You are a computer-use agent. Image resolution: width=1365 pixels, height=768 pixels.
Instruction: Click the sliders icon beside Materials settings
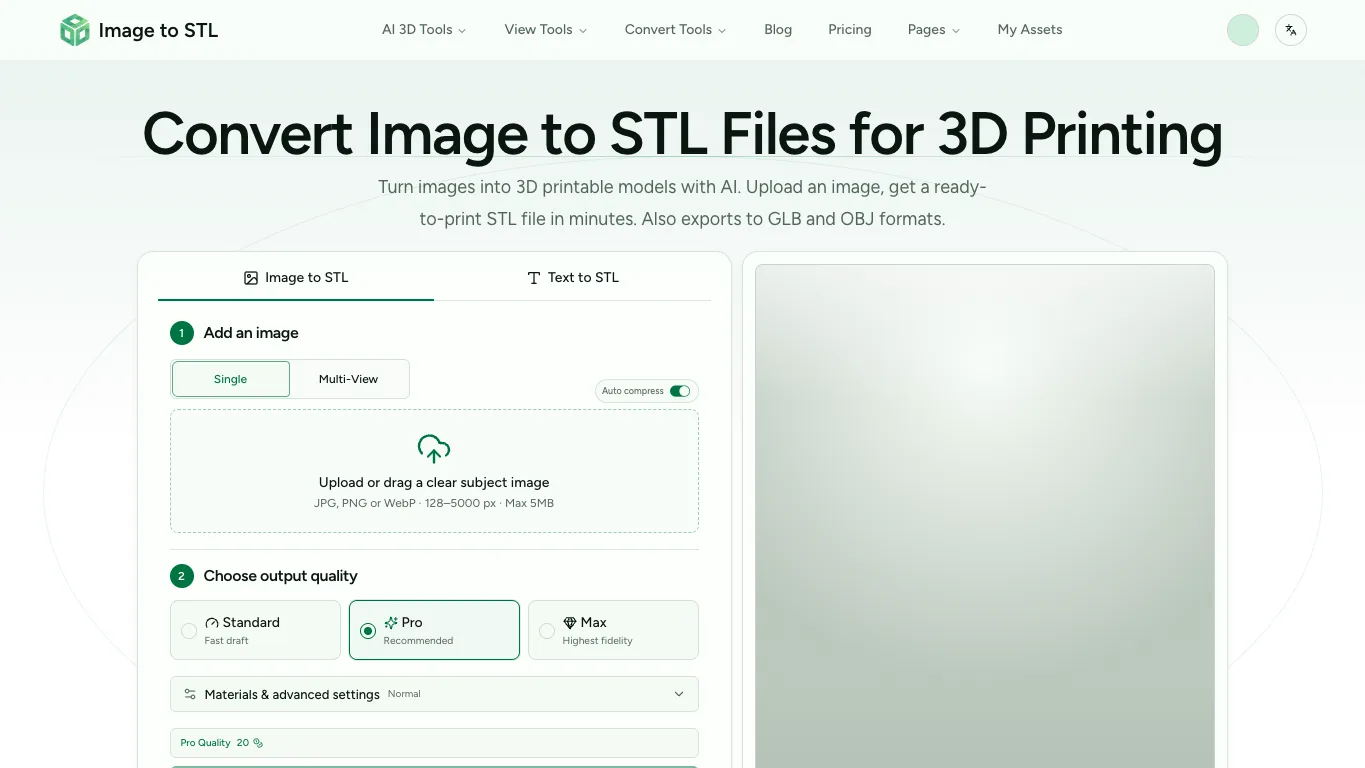[x=190, y=694]
